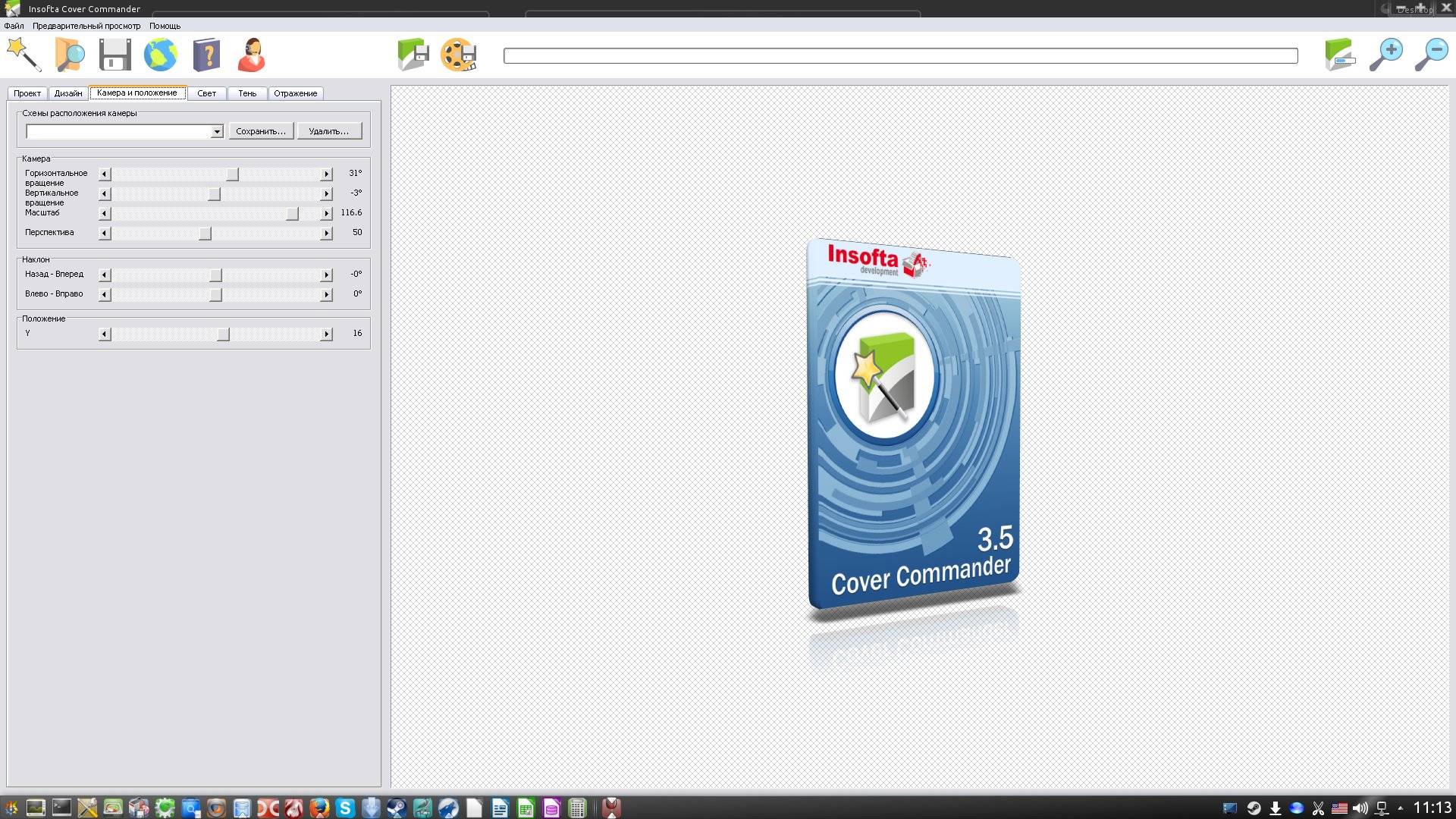
Task: Decrease Влево - Вправо tilt with left arrow
Action: coord(105,295)
